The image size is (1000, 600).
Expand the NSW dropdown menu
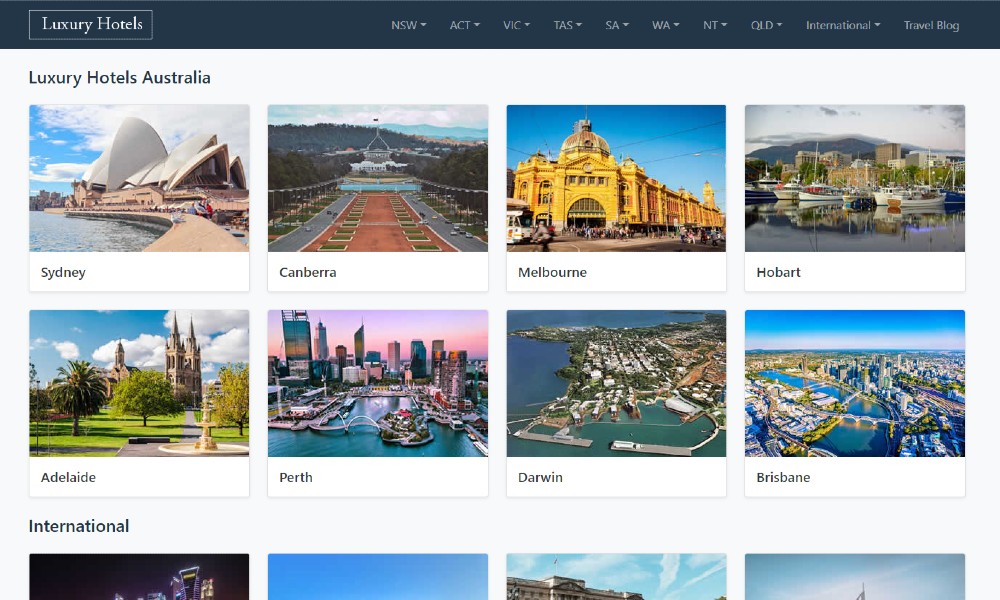tap(408, 26)
